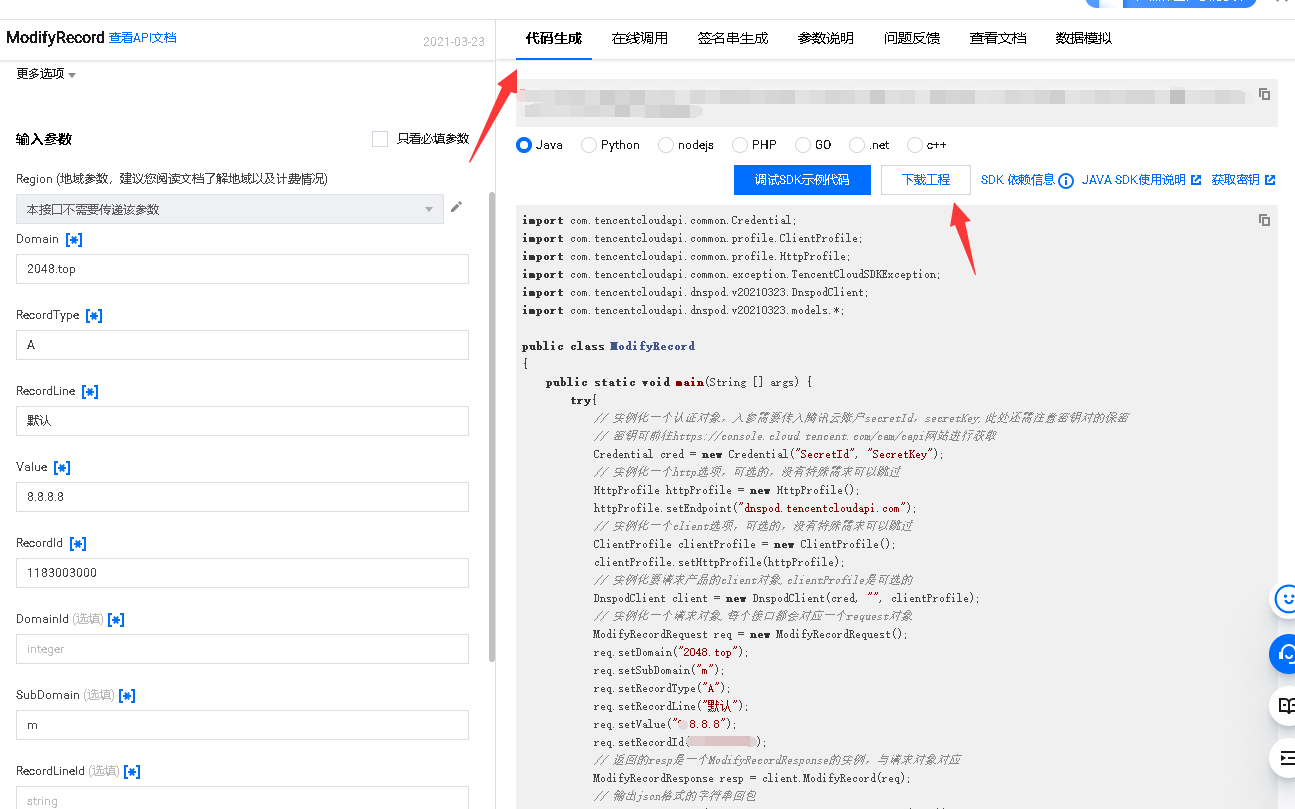Click the 输入参数 section heading
Viewport: 1295px width, 809px height.
[x=44, y=139]
